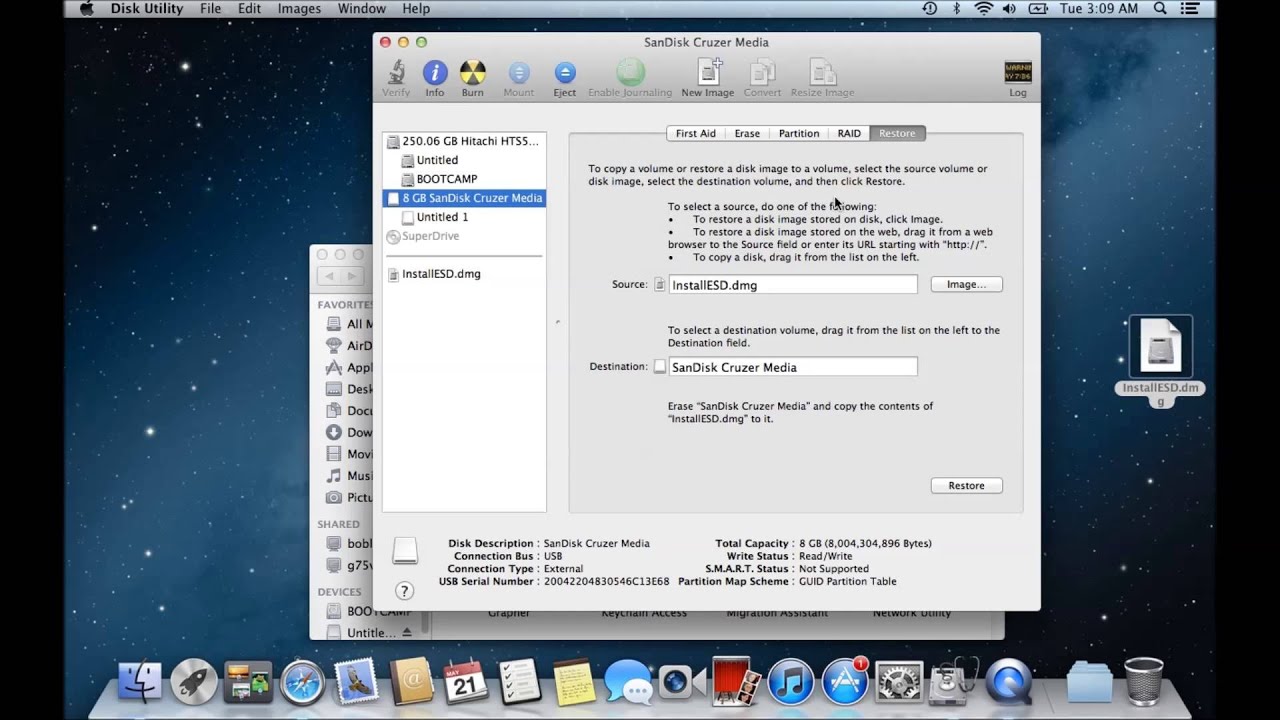Open the Window menu
Image resolution: width=1280 pixels, height=720 pixels.
coord(361,9)
